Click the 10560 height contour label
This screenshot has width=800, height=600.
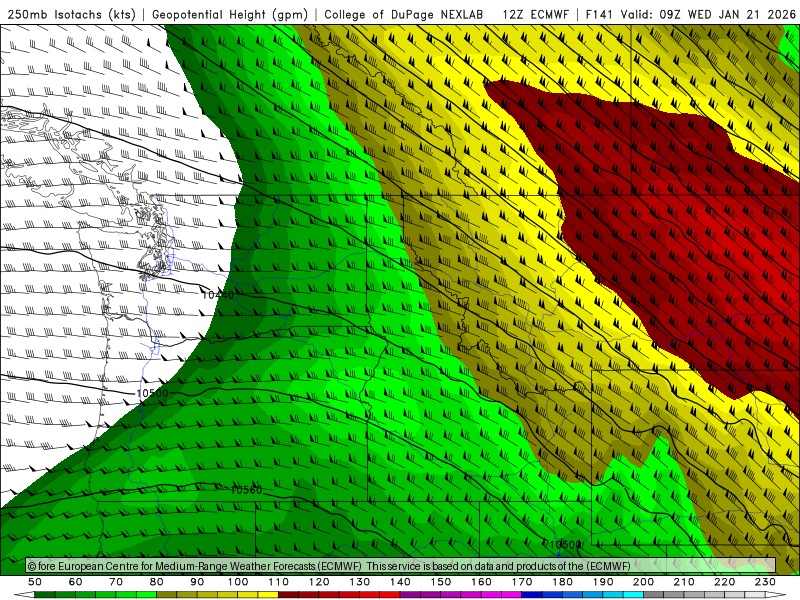click(x=246, y=490)
